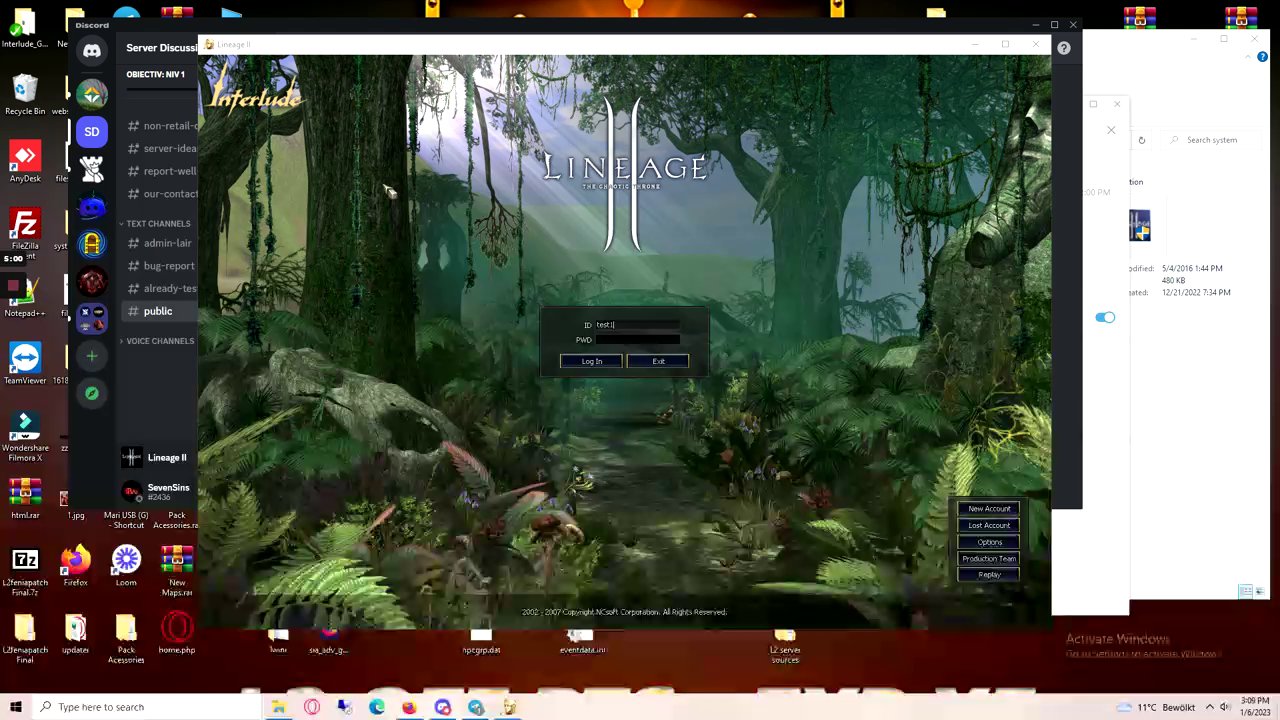Open the #server-idea channel in Discord

click(162, 148)
